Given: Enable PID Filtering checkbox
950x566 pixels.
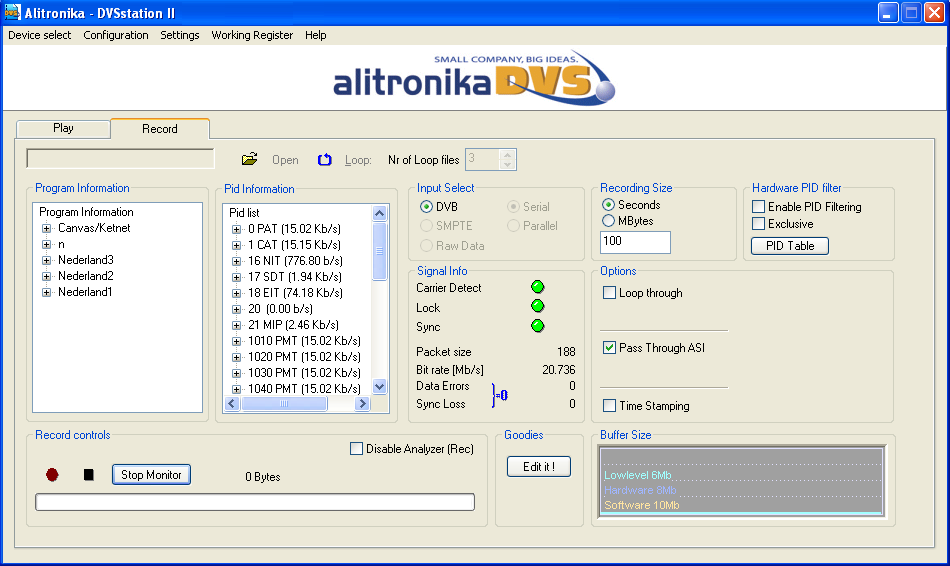Looking at the screenshot, I should (x=758, y=207).
